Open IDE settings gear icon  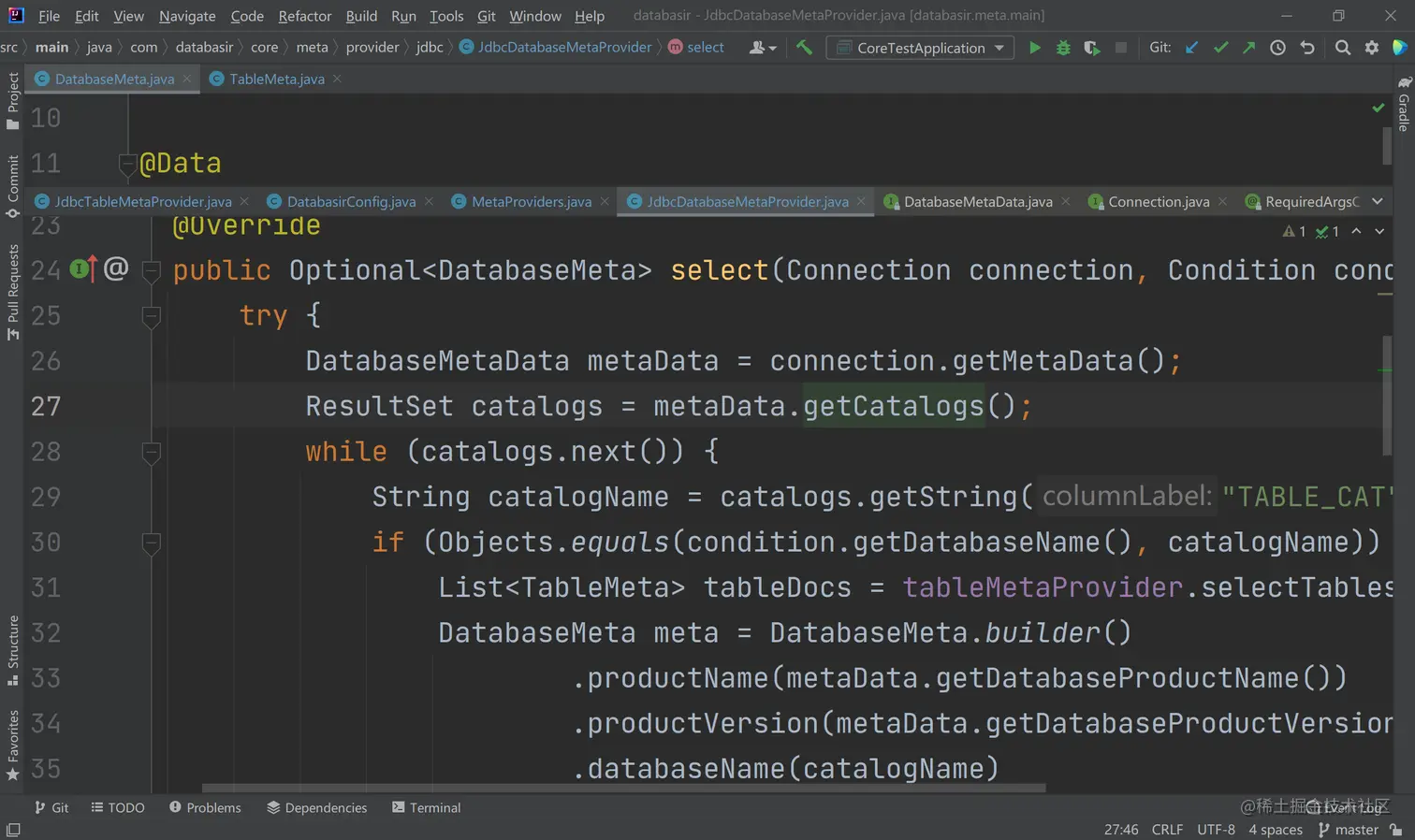(x=1371, y=48)
